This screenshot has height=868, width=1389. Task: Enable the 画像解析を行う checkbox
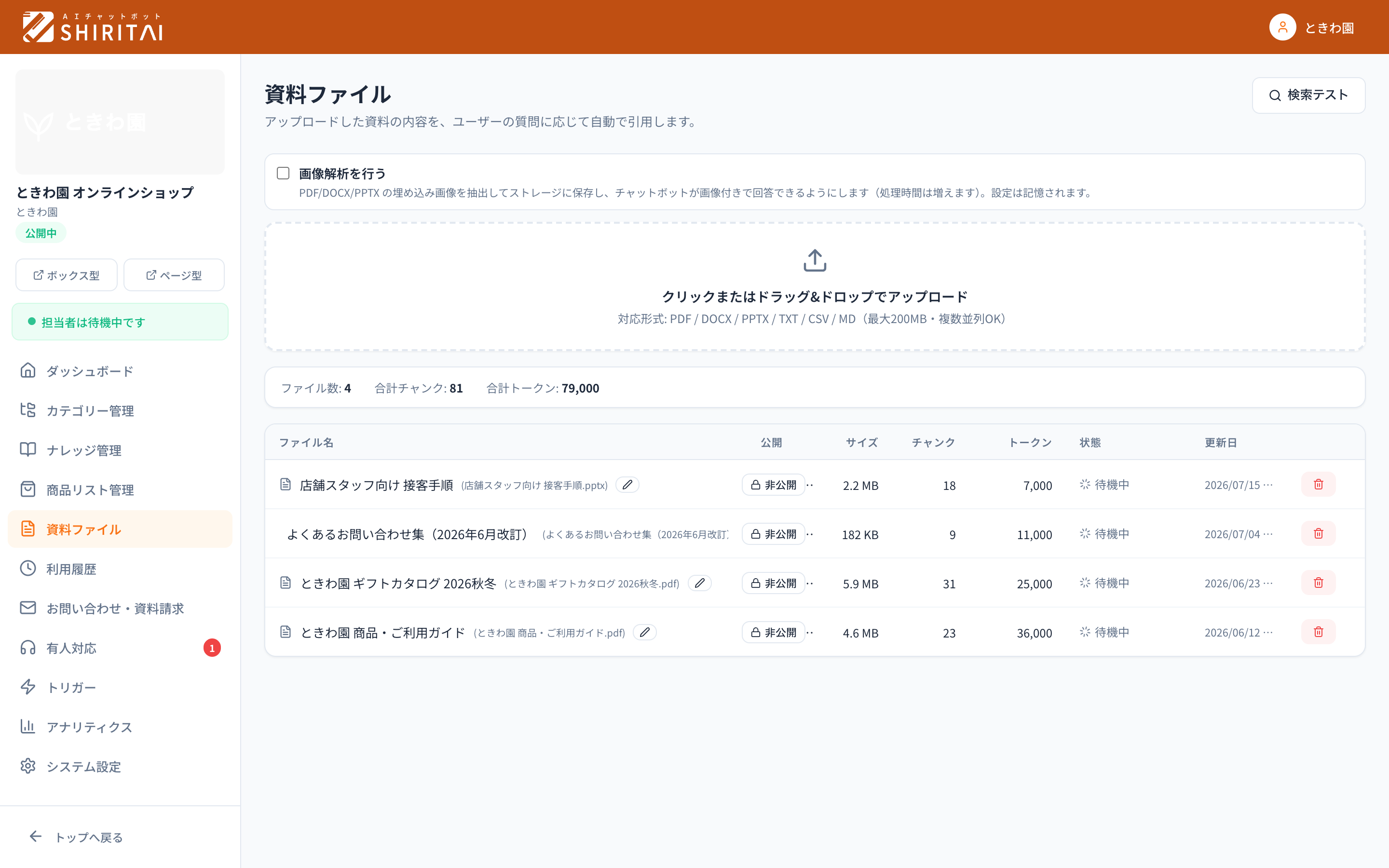[x=283, y=174]
